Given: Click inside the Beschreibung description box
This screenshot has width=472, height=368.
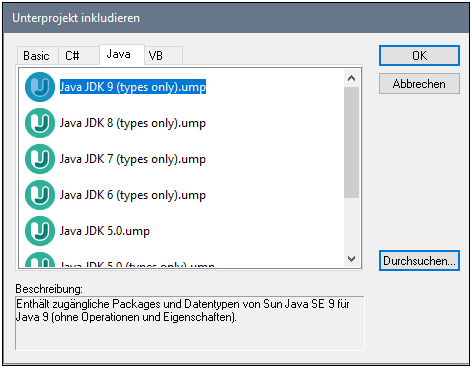Looking at the screenshot, I should [x=190, y=323].
